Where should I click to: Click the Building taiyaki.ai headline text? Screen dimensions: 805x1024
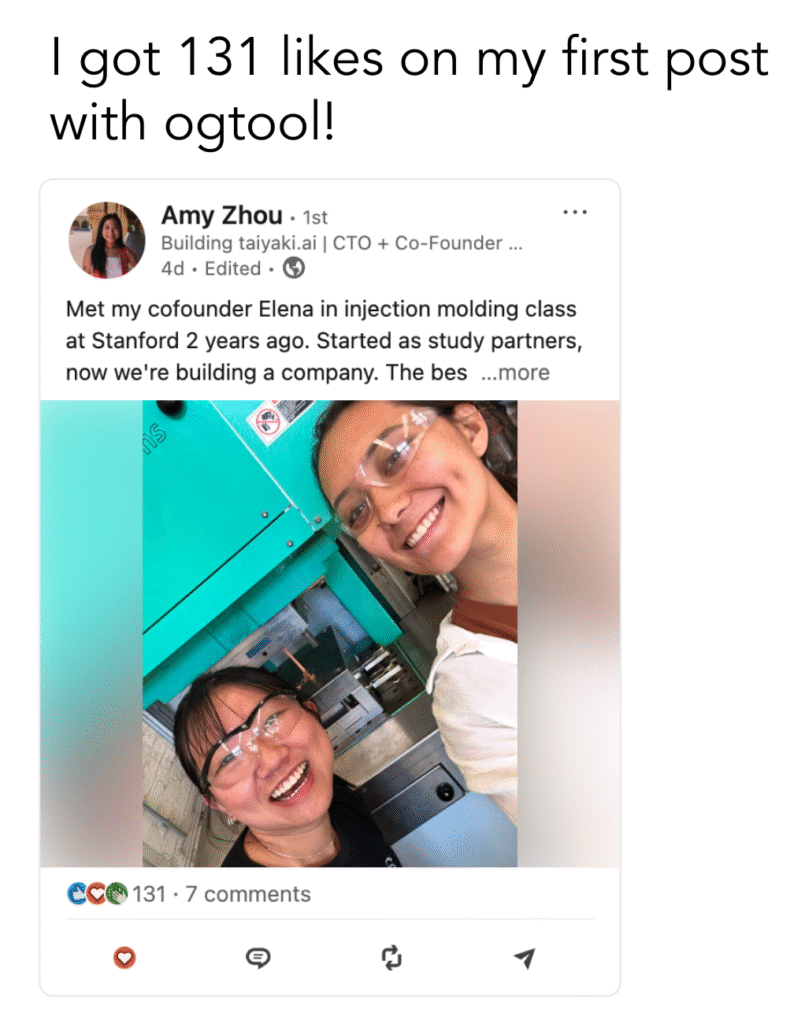(x=341, y=243)
